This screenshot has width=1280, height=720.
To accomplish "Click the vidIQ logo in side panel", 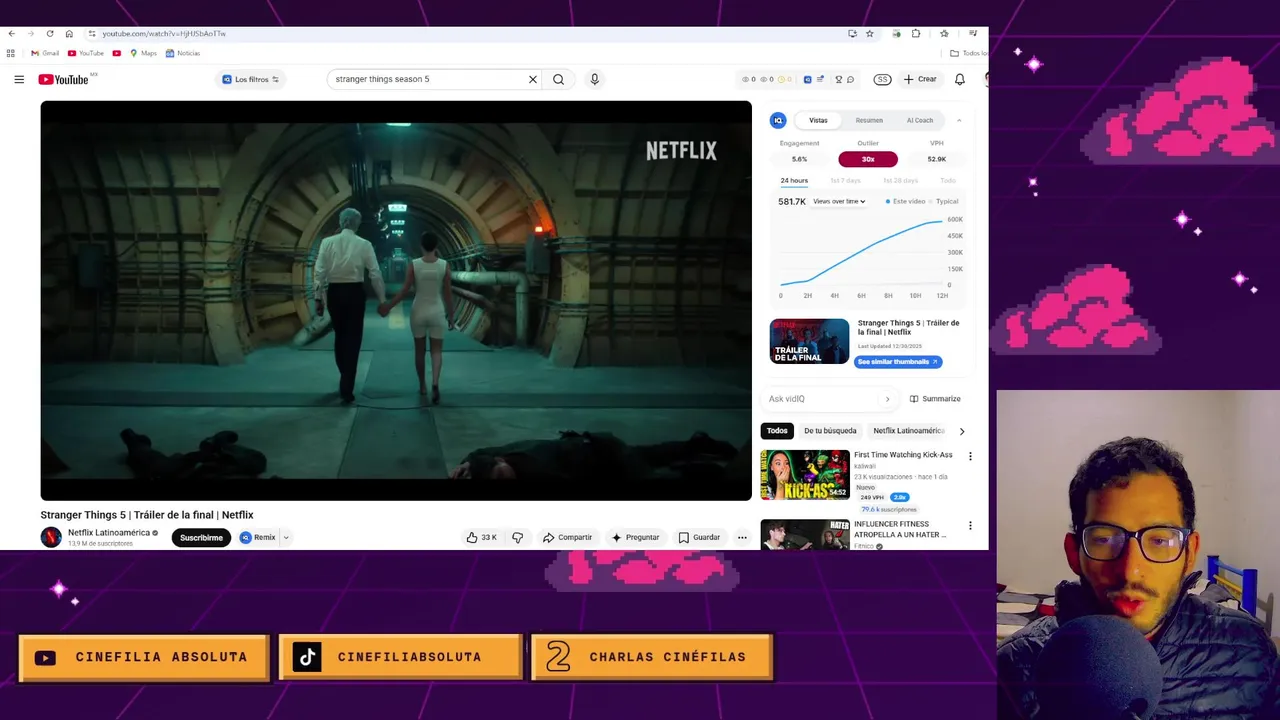I will click(778, 120).
